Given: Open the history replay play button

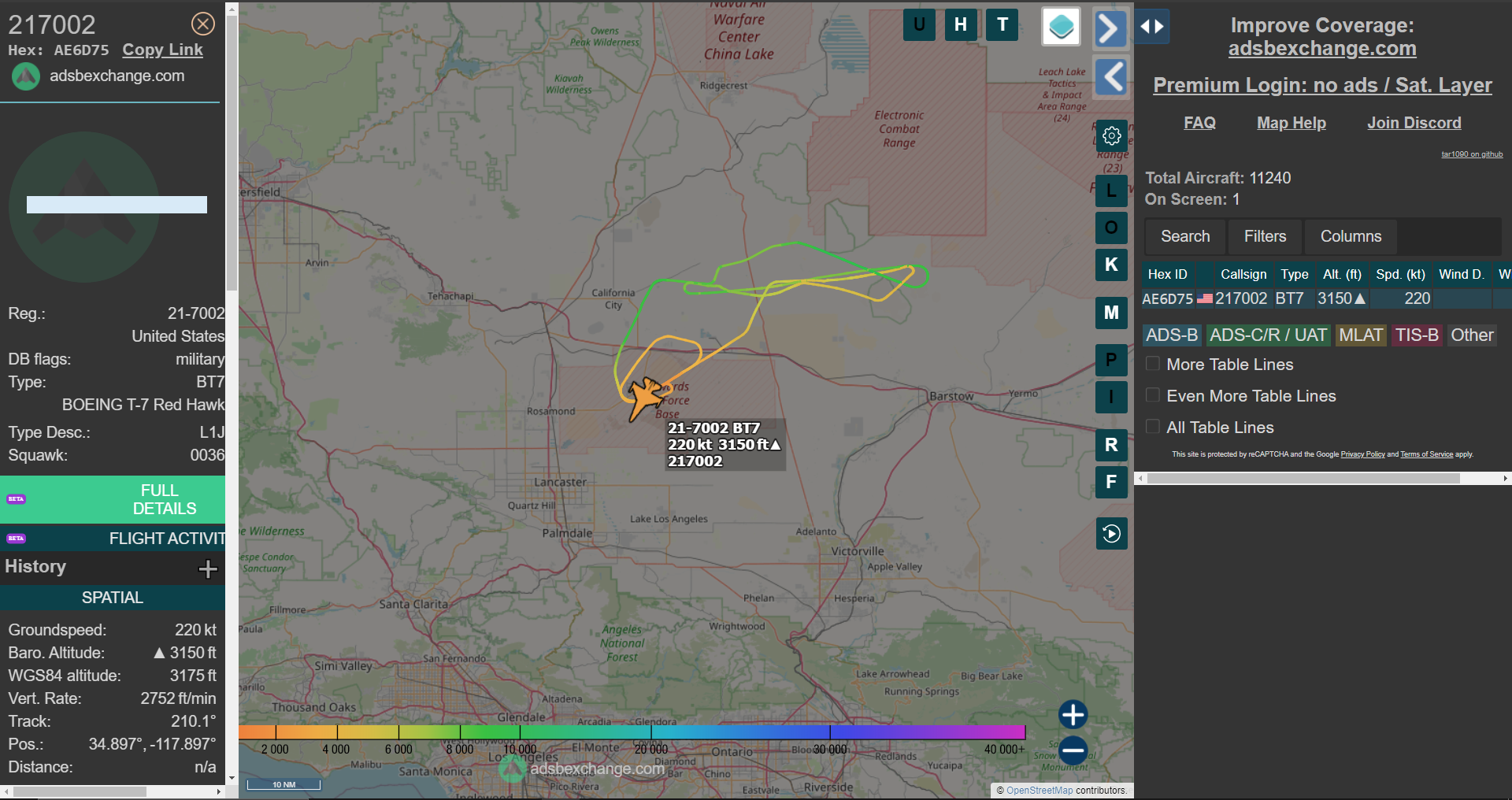Looking at the screenshot, I should click(1111, 534).
